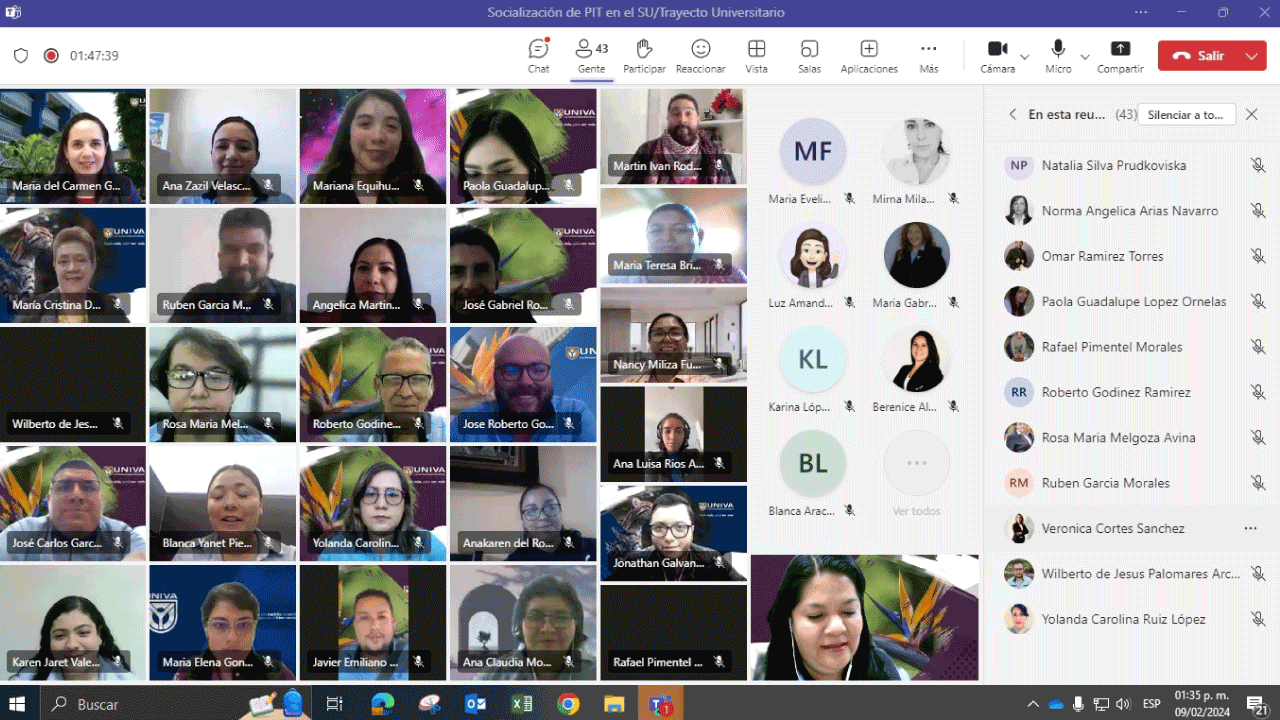Expand the Micro dropdown arrow
This screenshot has height=720, width=1280.
pyautogui.click(x=1085, y=56)
